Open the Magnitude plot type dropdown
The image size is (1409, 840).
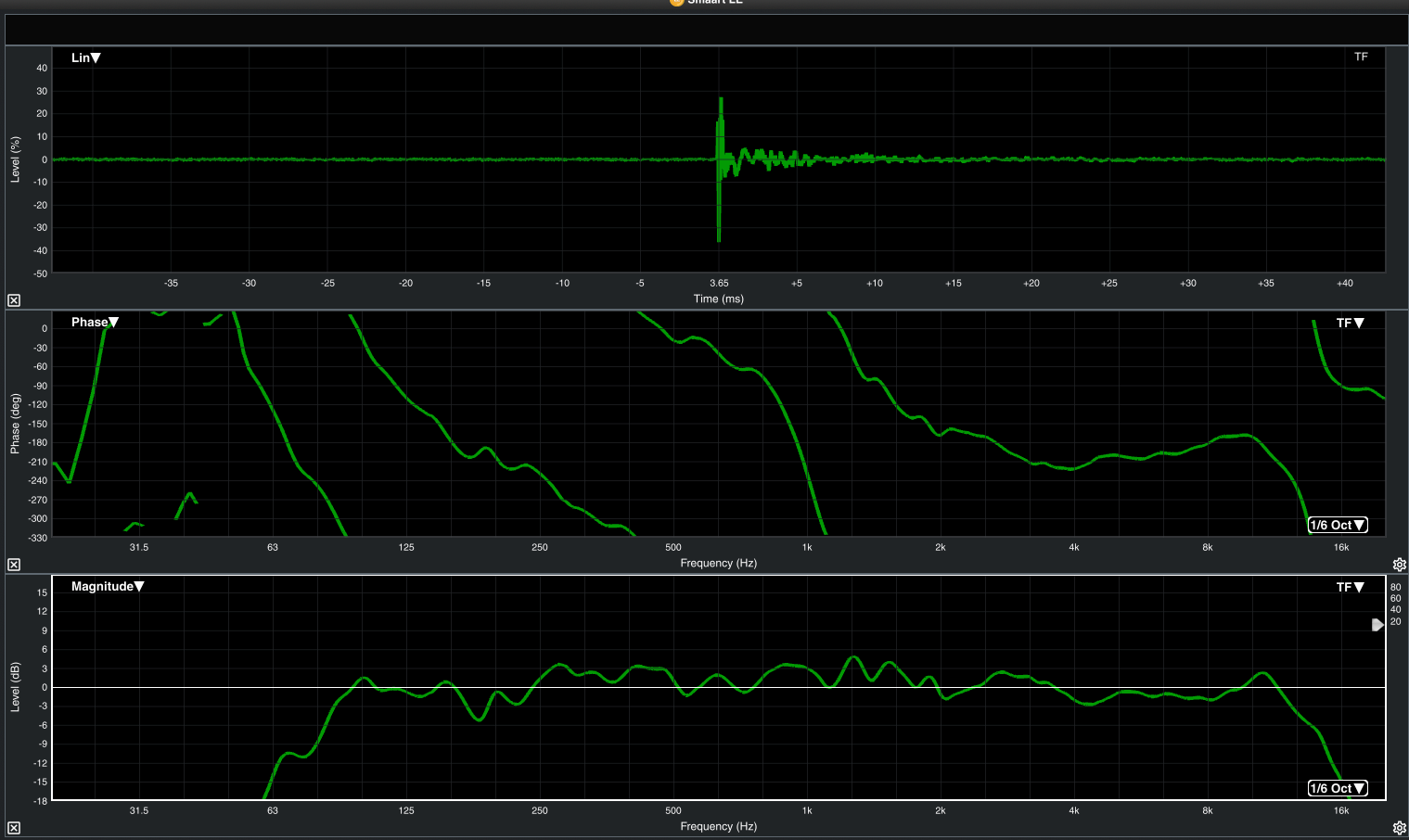108,586
